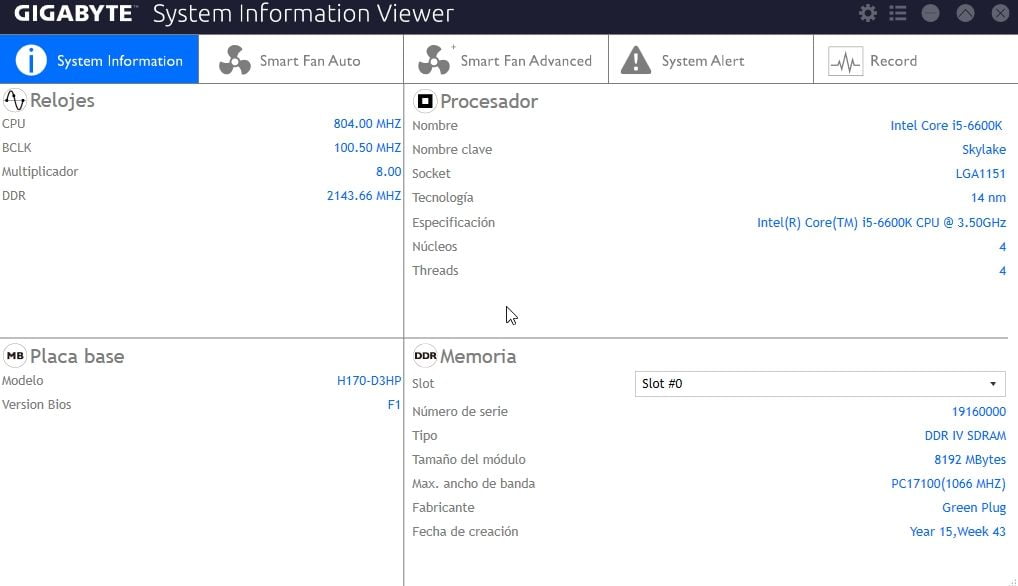
Task: Click the module size 8192 MBytes
Action: coord(970,459)
